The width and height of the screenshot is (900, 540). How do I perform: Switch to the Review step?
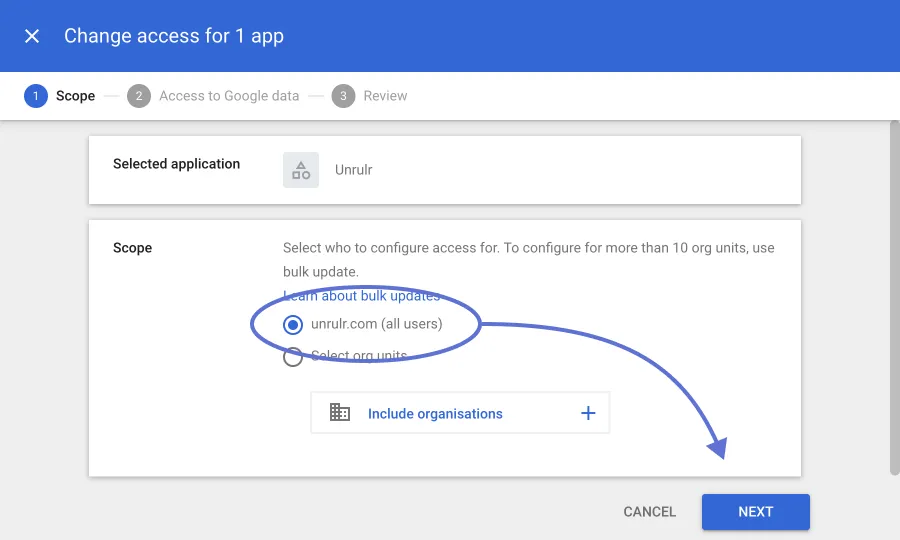click(x=385, y=96)
